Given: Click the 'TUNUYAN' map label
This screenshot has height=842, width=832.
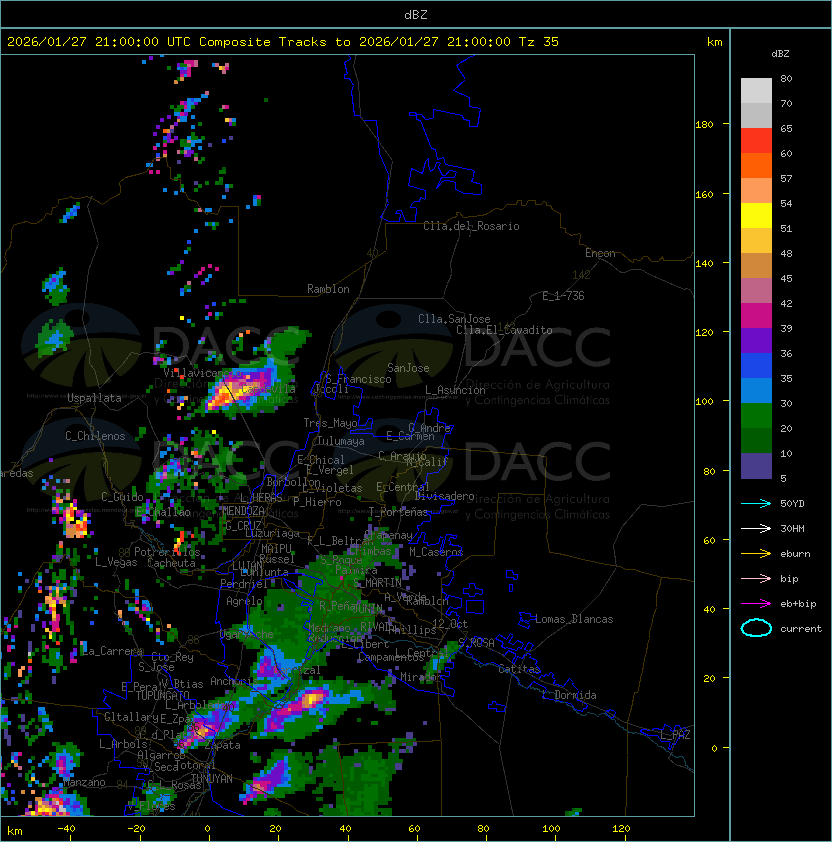Looking at the screenshot, I should tap(212, 779).
